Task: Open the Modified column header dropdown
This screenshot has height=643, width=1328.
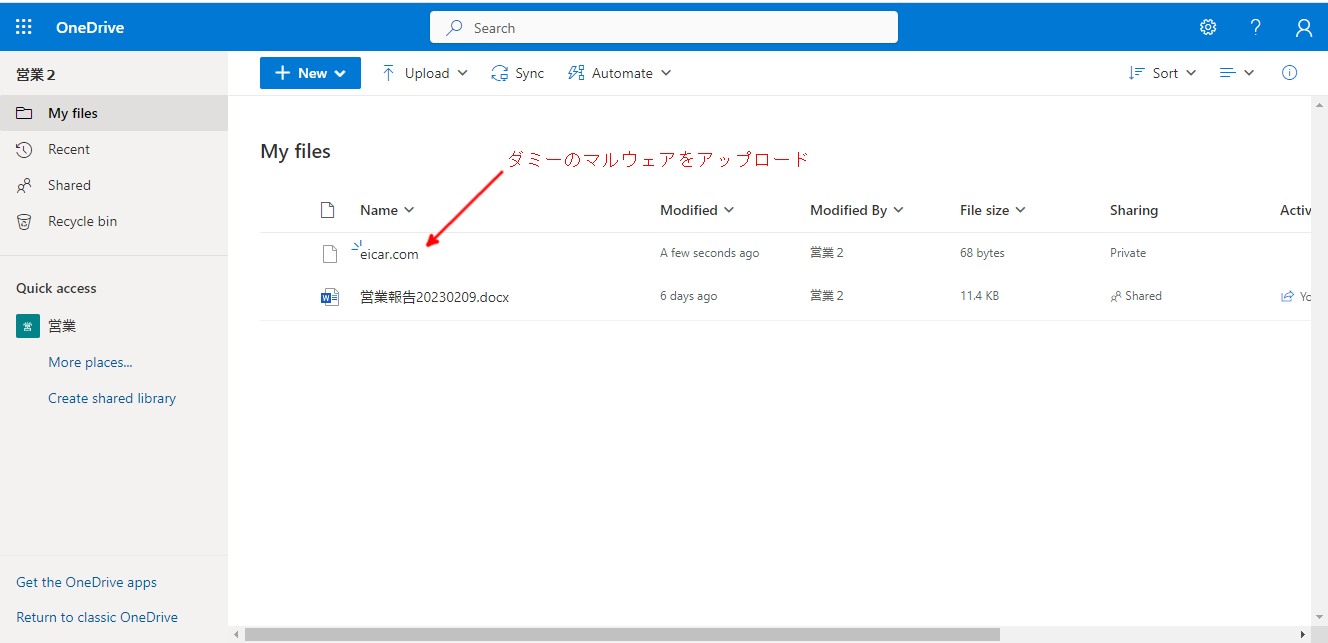Action: [x=697, y=210]
